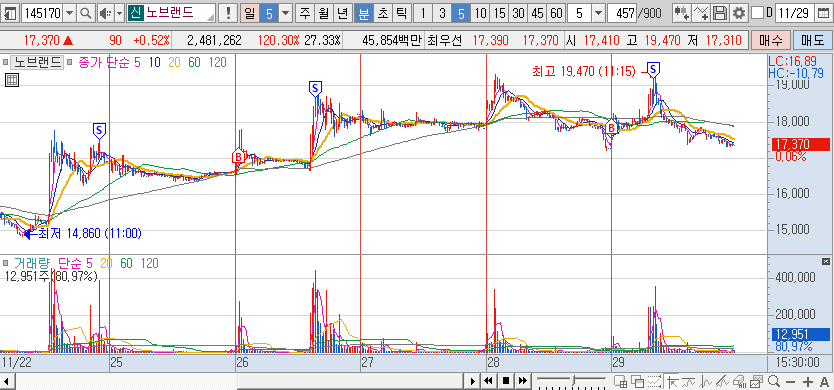The height and width of the screenshot is (390, 834).
Task: Toggle the checkbox next to the 11/29 date
Action: [758, 13]
